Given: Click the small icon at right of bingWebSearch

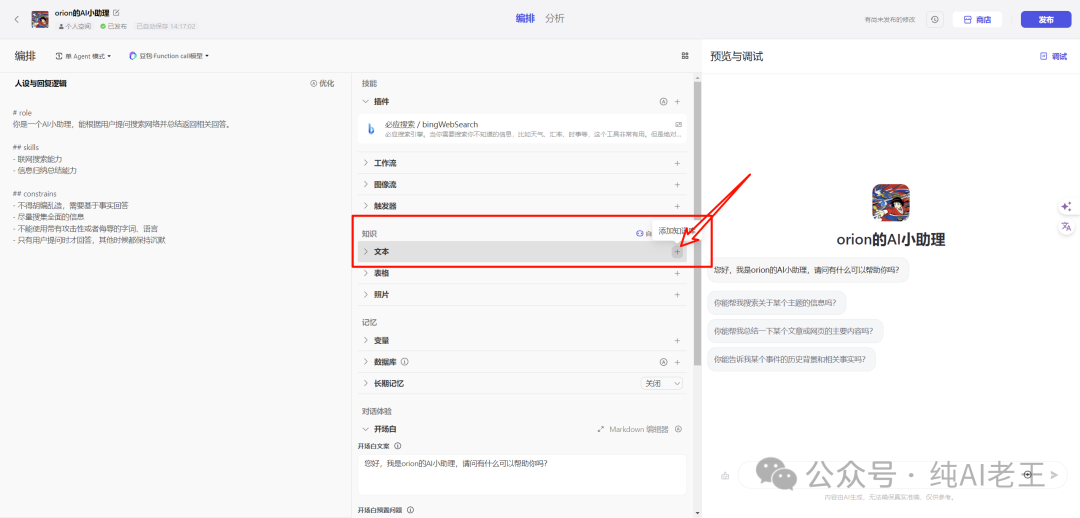Looking at the screenshot, I should coord(678,124).
